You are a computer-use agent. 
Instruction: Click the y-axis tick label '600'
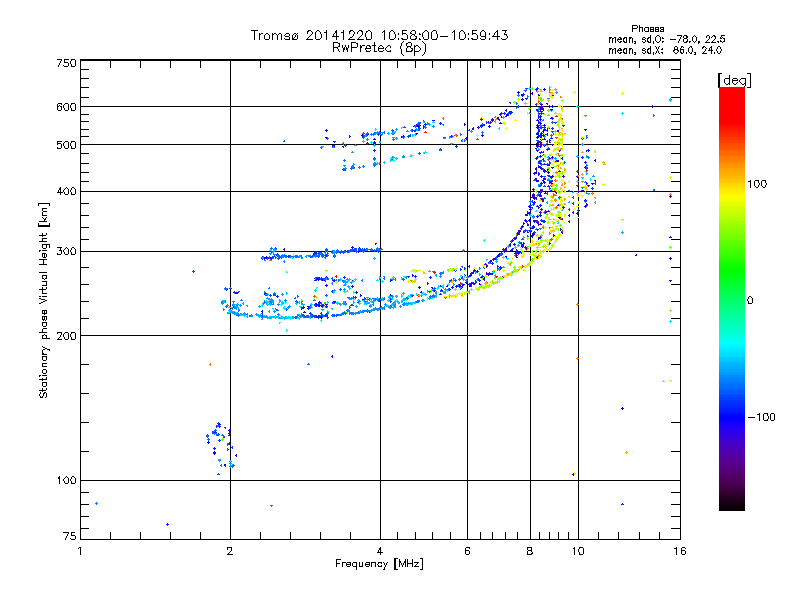[x=66, y=107]
